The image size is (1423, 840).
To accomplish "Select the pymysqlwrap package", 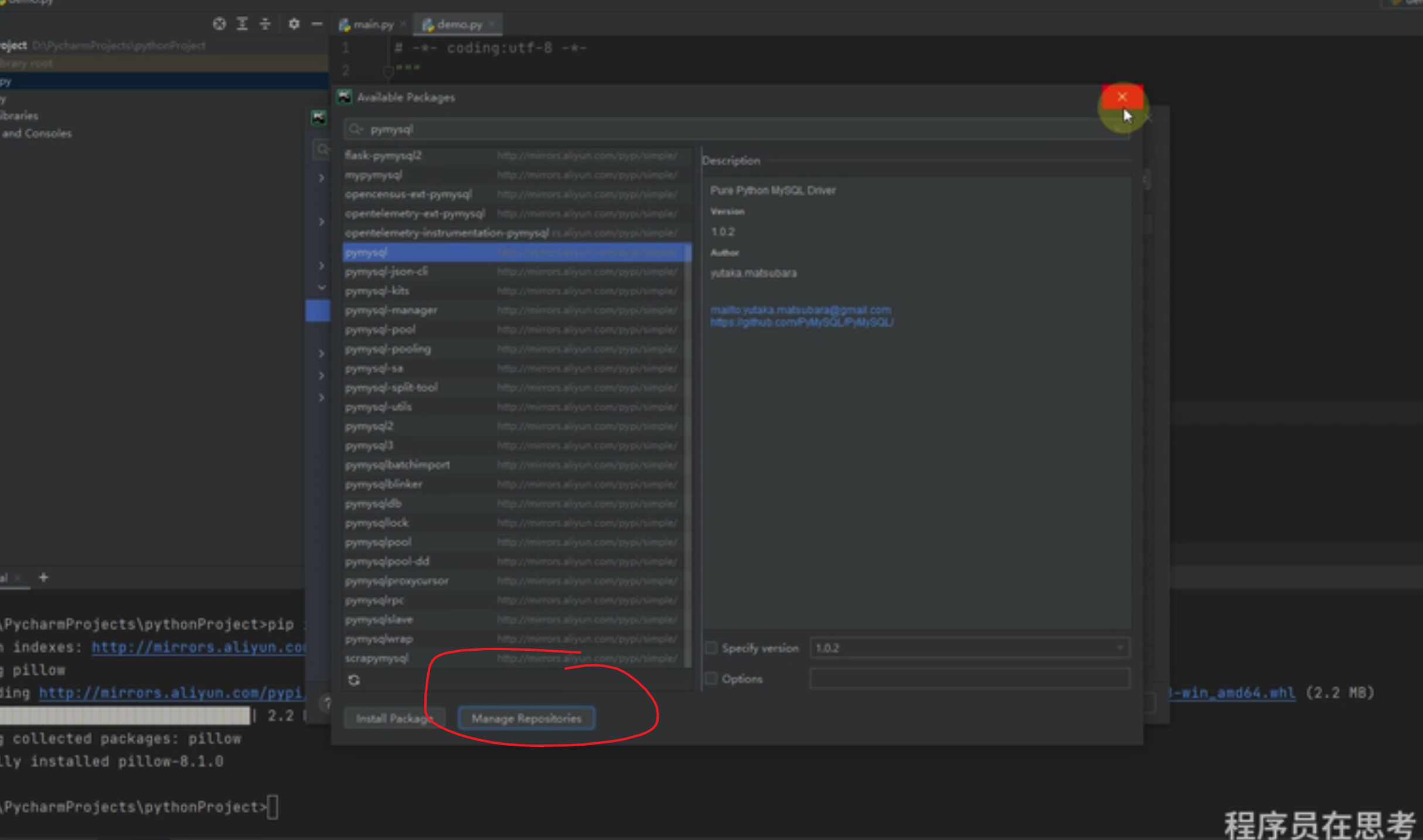I will [513, 638].
